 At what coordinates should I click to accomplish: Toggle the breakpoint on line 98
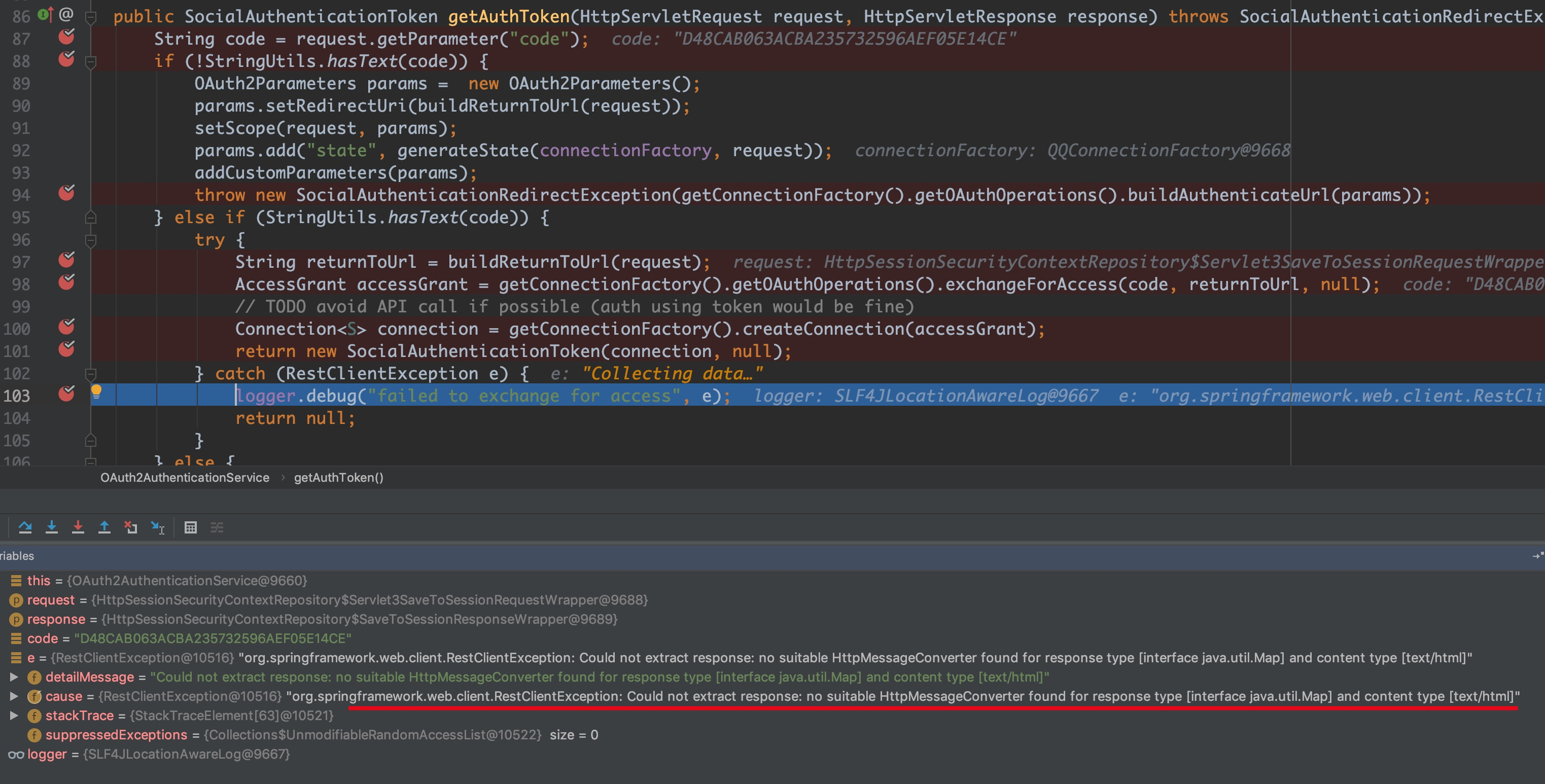66,283
